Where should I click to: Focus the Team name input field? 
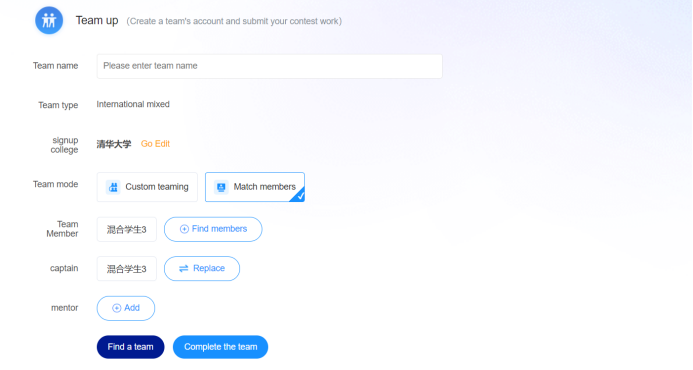tap(270, 66)
